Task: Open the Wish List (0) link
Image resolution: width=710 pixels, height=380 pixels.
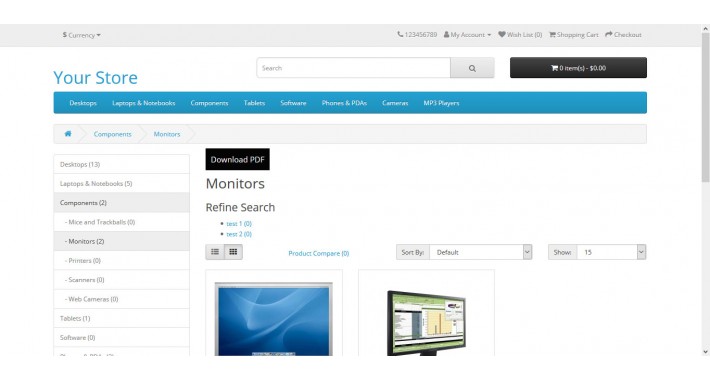Action: pyautogui.click(x=520, y=34)
